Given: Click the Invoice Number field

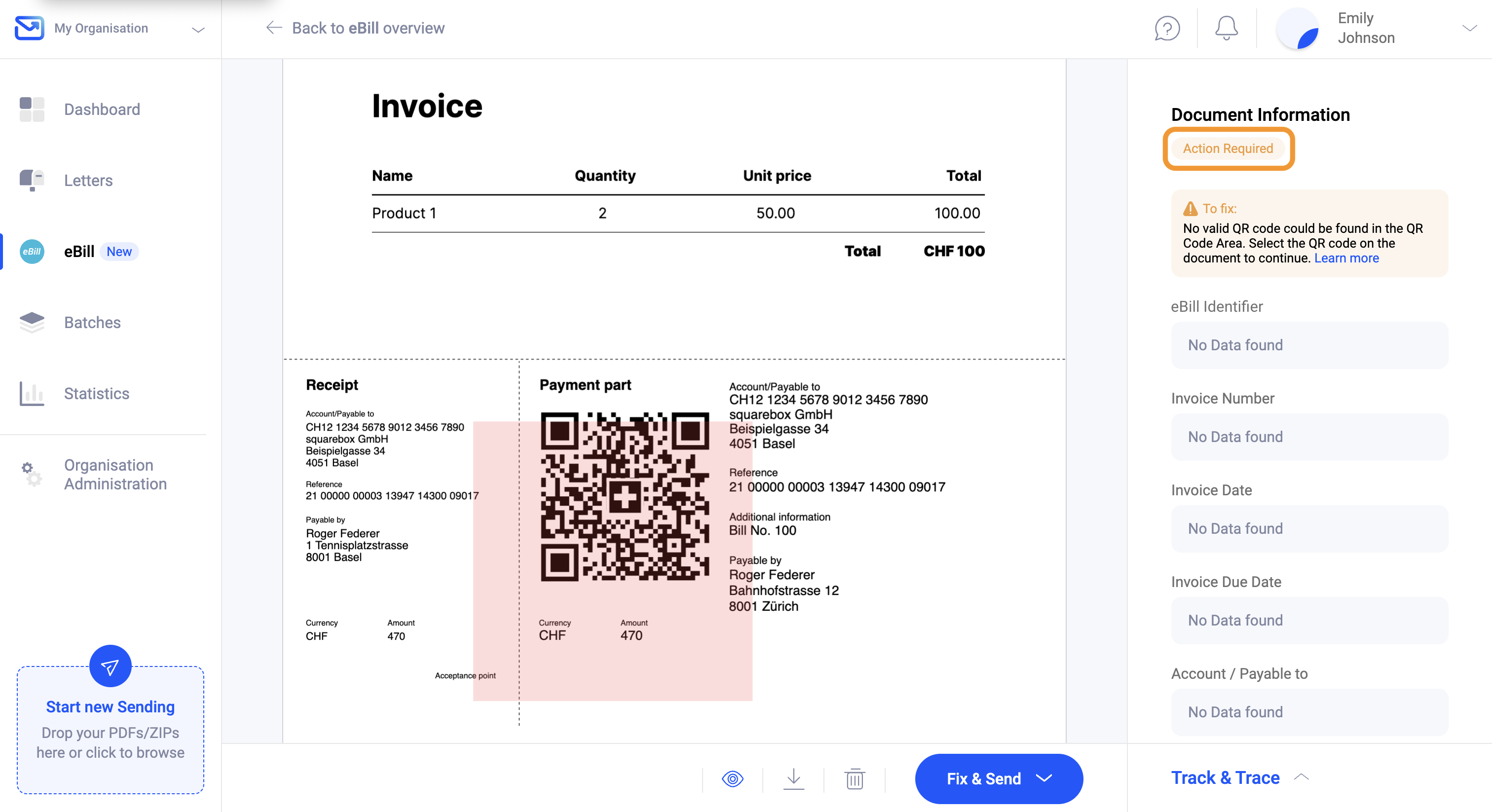Looking at the screenshot, I should tap(1309, 437).
